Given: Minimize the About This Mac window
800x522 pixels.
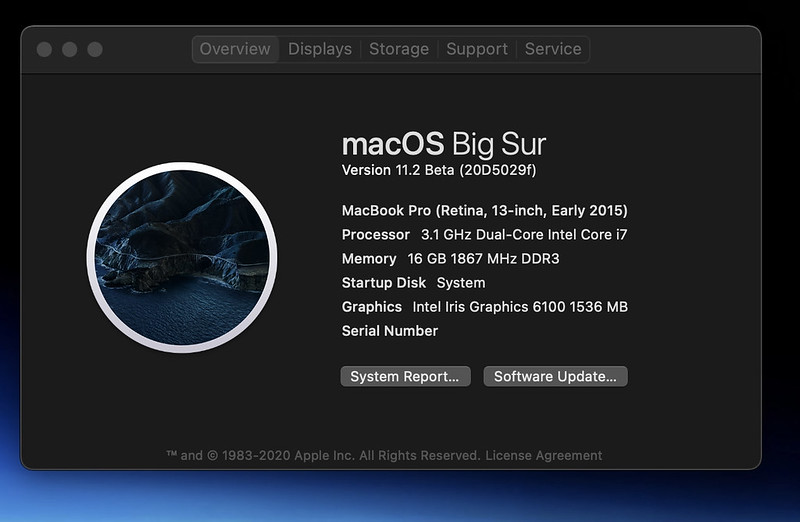Looking at the screenshot, I should 70,49.
